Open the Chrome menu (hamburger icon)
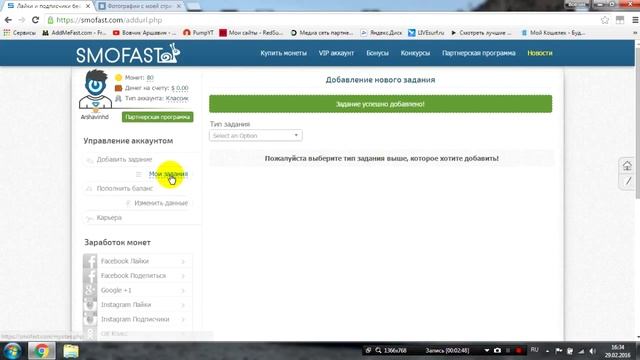The width and height of the screenshot is (640, 360). point(635,20)
